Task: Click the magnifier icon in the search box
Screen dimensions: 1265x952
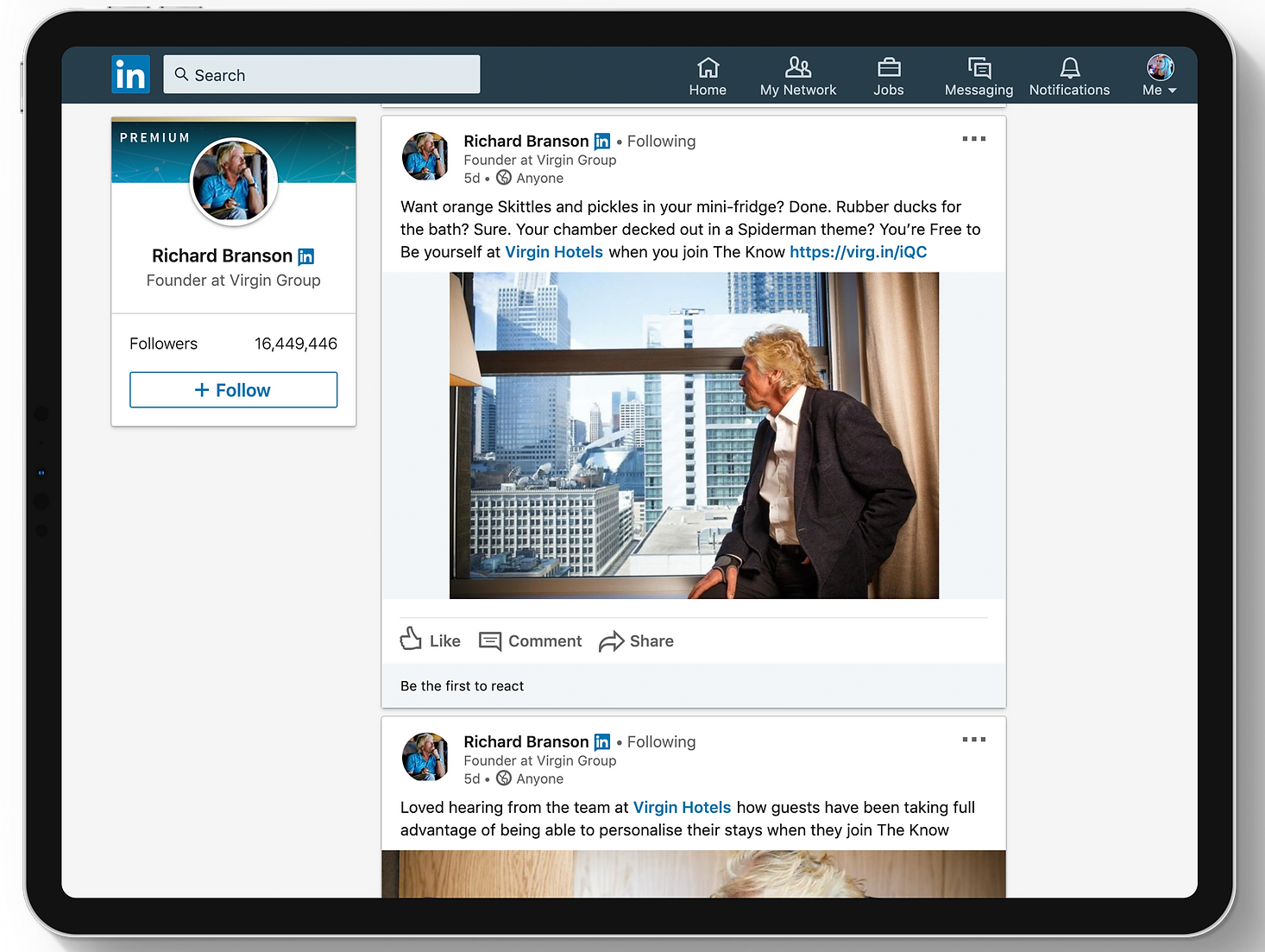Action: (x=181, y=74)
